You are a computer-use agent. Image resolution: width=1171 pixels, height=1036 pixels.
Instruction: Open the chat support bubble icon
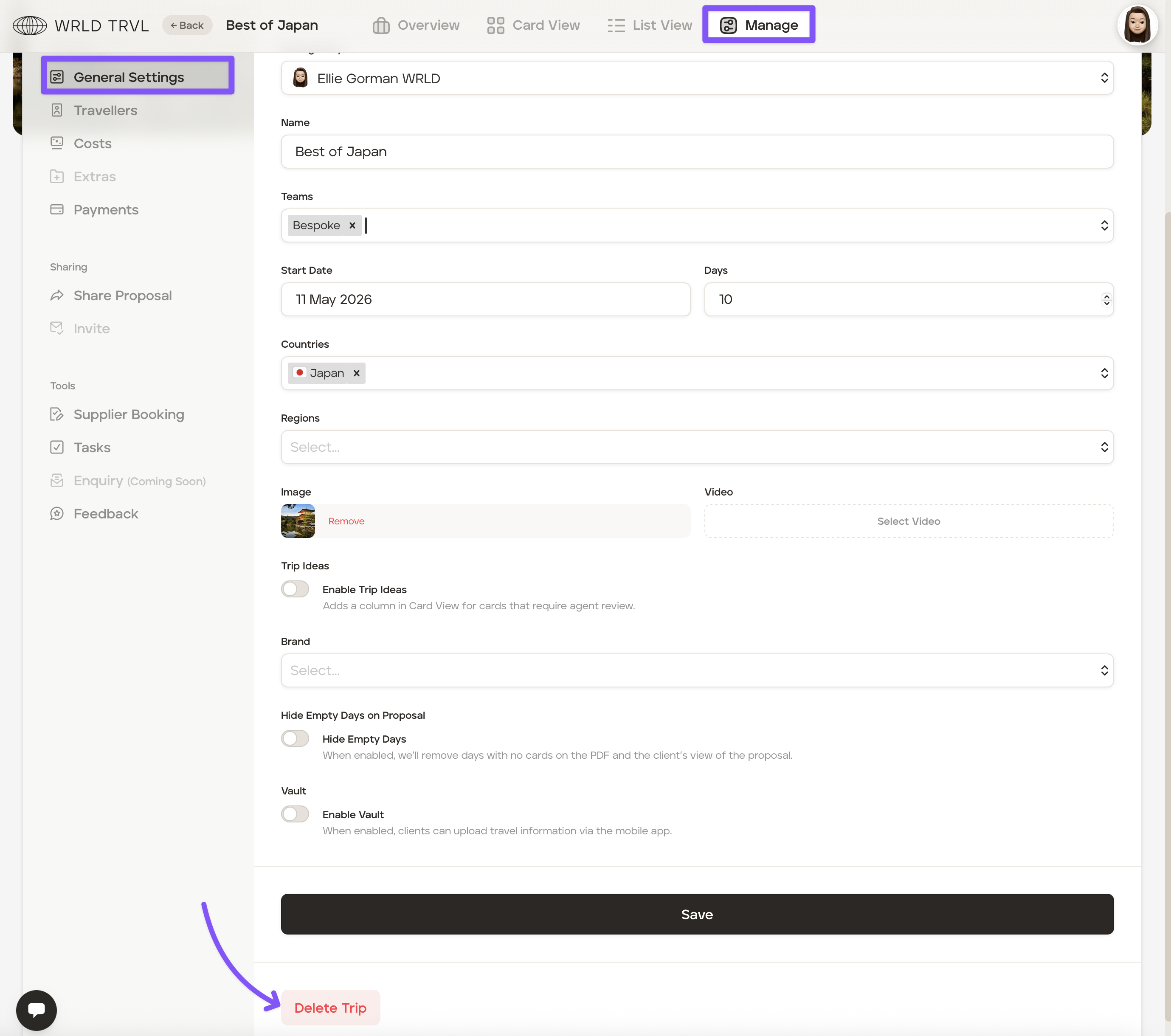pos(36,1010)
